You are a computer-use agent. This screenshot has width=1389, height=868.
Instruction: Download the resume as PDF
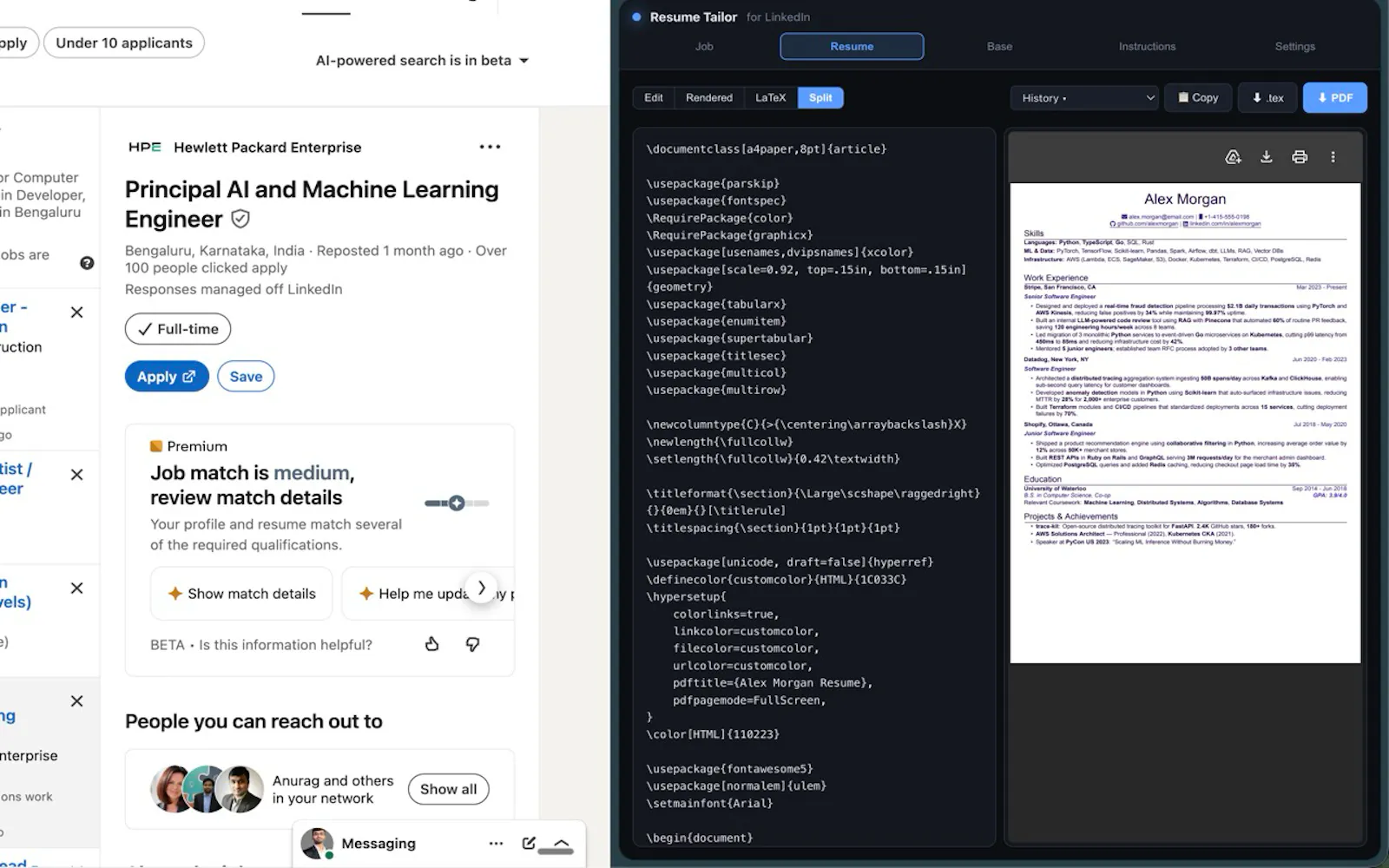tap(1335, 98)
